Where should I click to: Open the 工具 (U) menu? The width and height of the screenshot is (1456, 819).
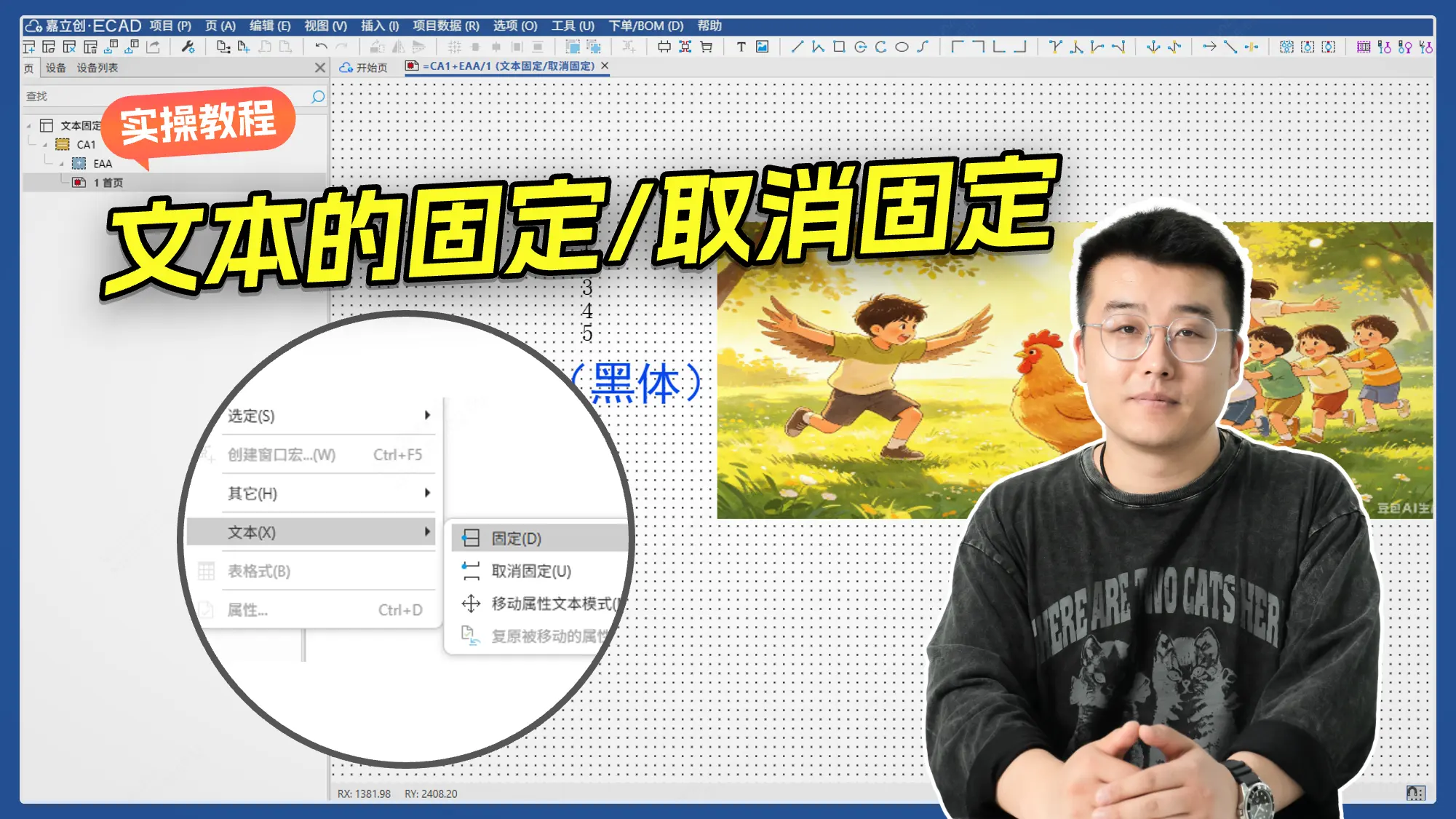pos(573,25)
